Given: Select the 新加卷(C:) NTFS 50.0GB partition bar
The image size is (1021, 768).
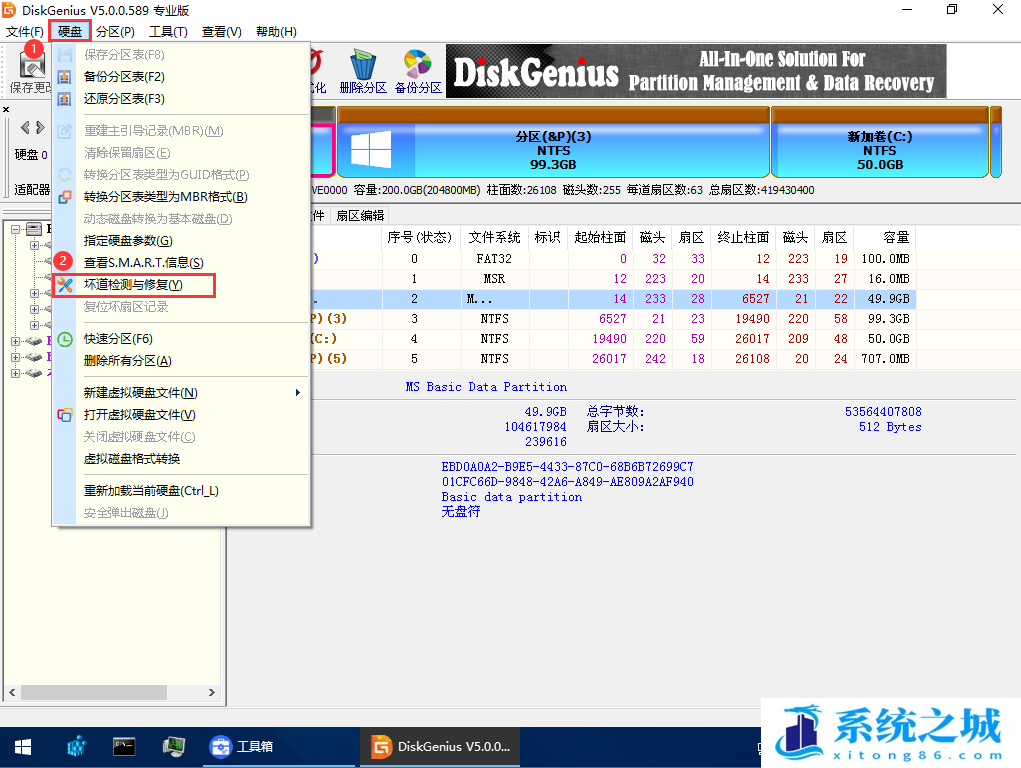Looking at the screenshot, I should (880, 143).
